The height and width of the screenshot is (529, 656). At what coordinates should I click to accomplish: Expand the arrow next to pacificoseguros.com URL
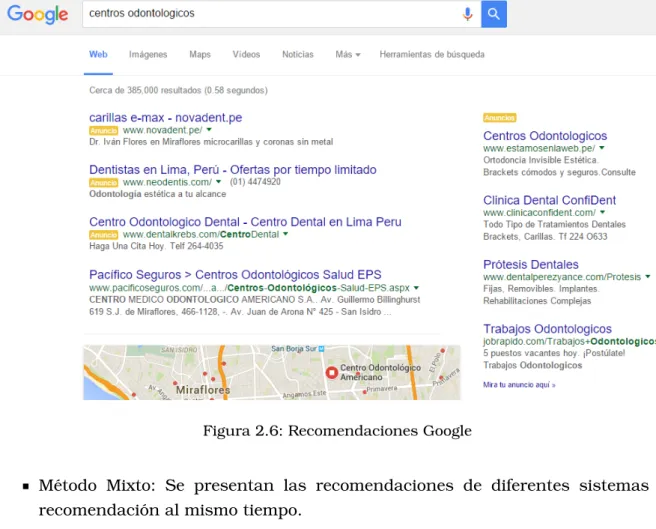pos(416,288)
